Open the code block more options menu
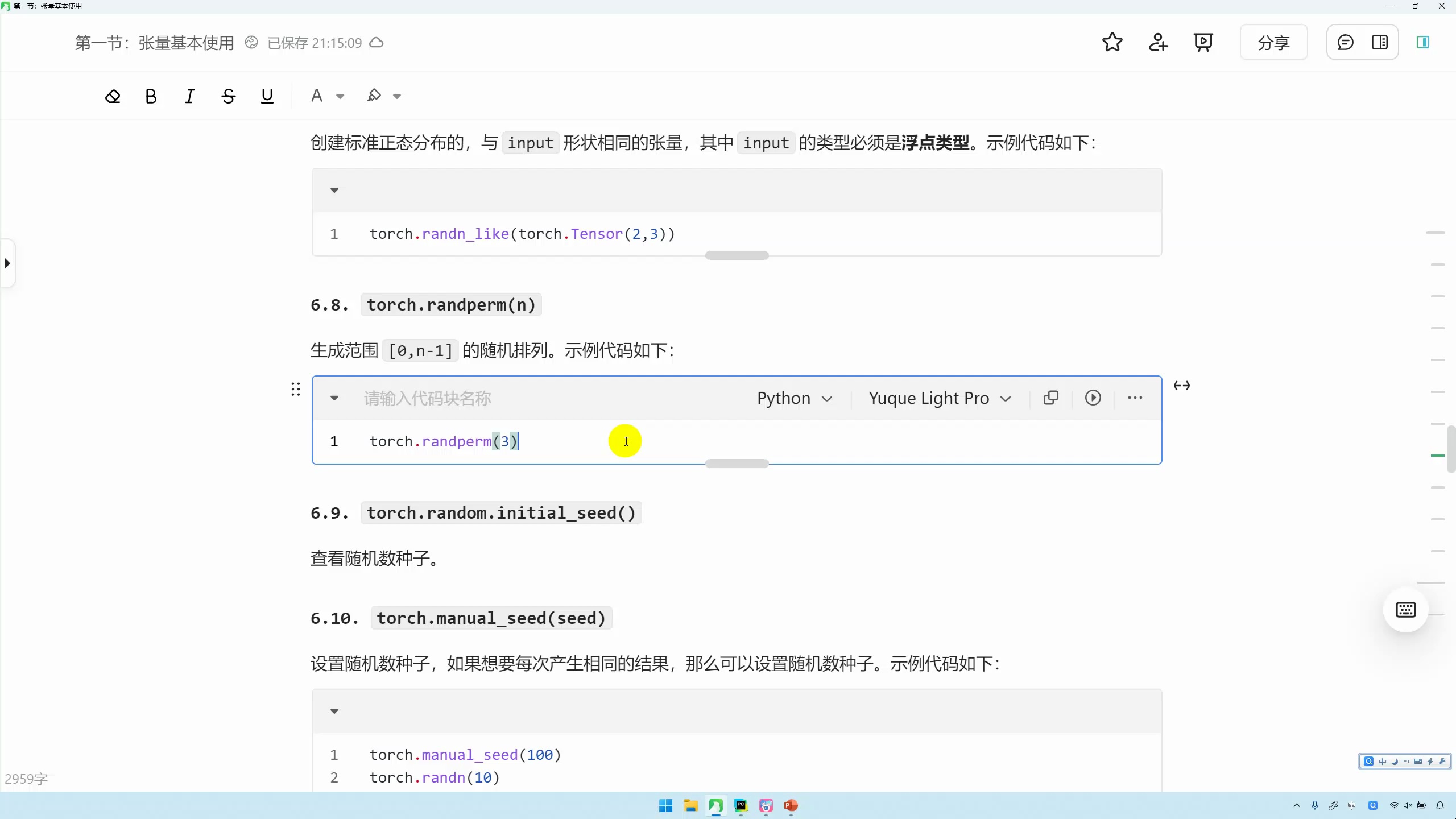 pos(1135,398)
